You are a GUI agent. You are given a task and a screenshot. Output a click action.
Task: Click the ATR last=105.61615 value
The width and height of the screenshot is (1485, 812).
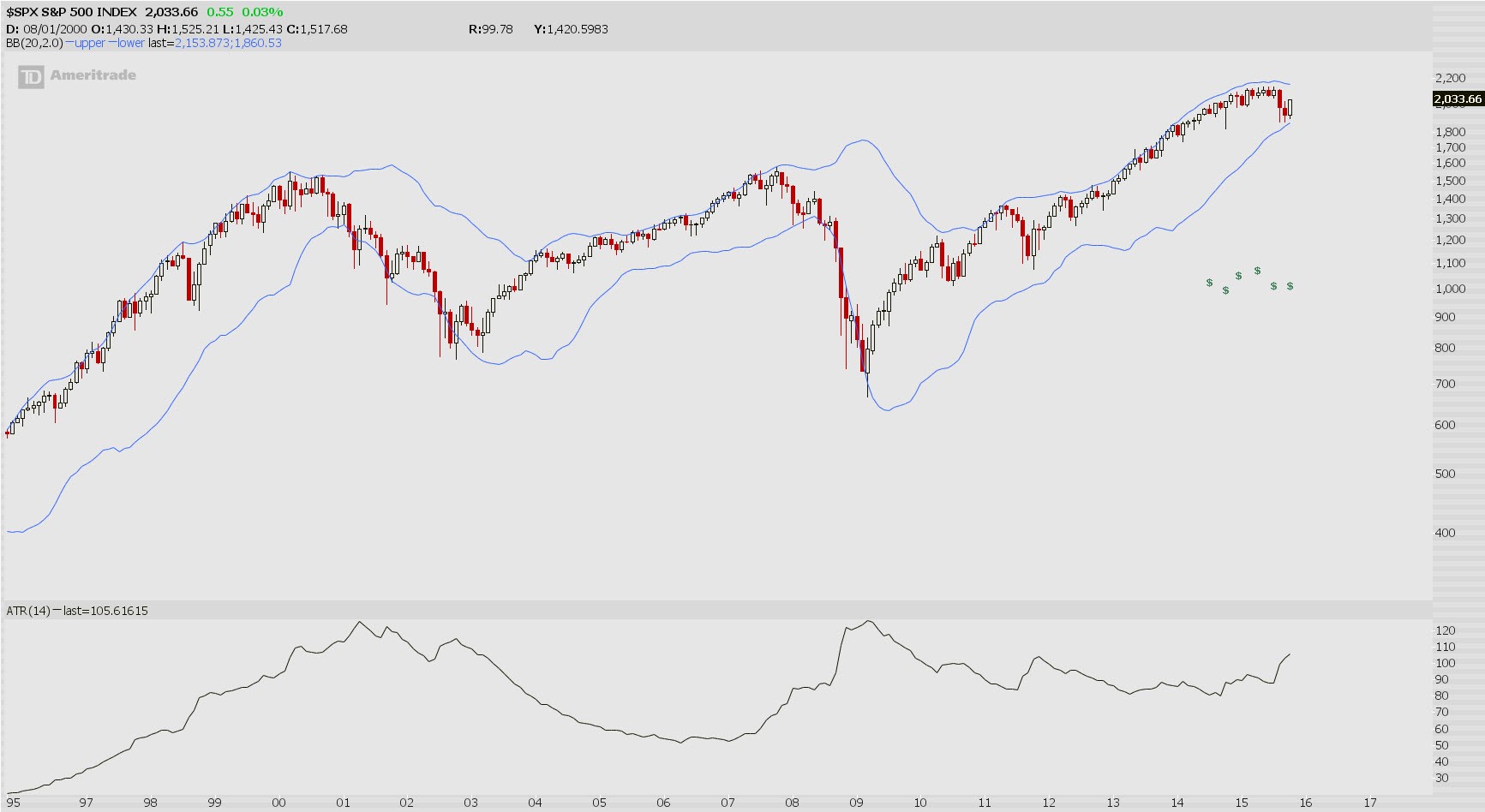point(105,611)
